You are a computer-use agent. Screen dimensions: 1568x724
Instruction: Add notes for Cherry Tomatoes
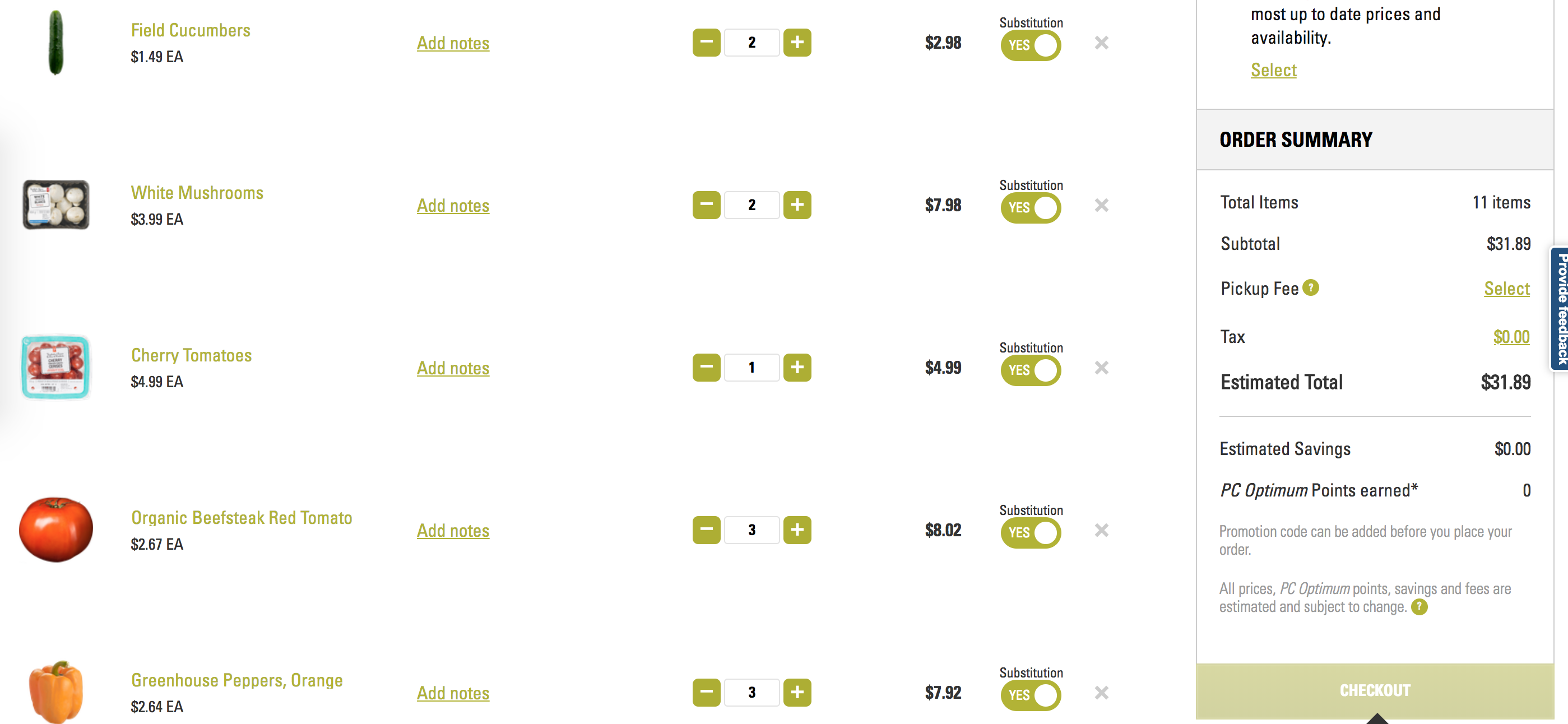(x=453, y=368)
